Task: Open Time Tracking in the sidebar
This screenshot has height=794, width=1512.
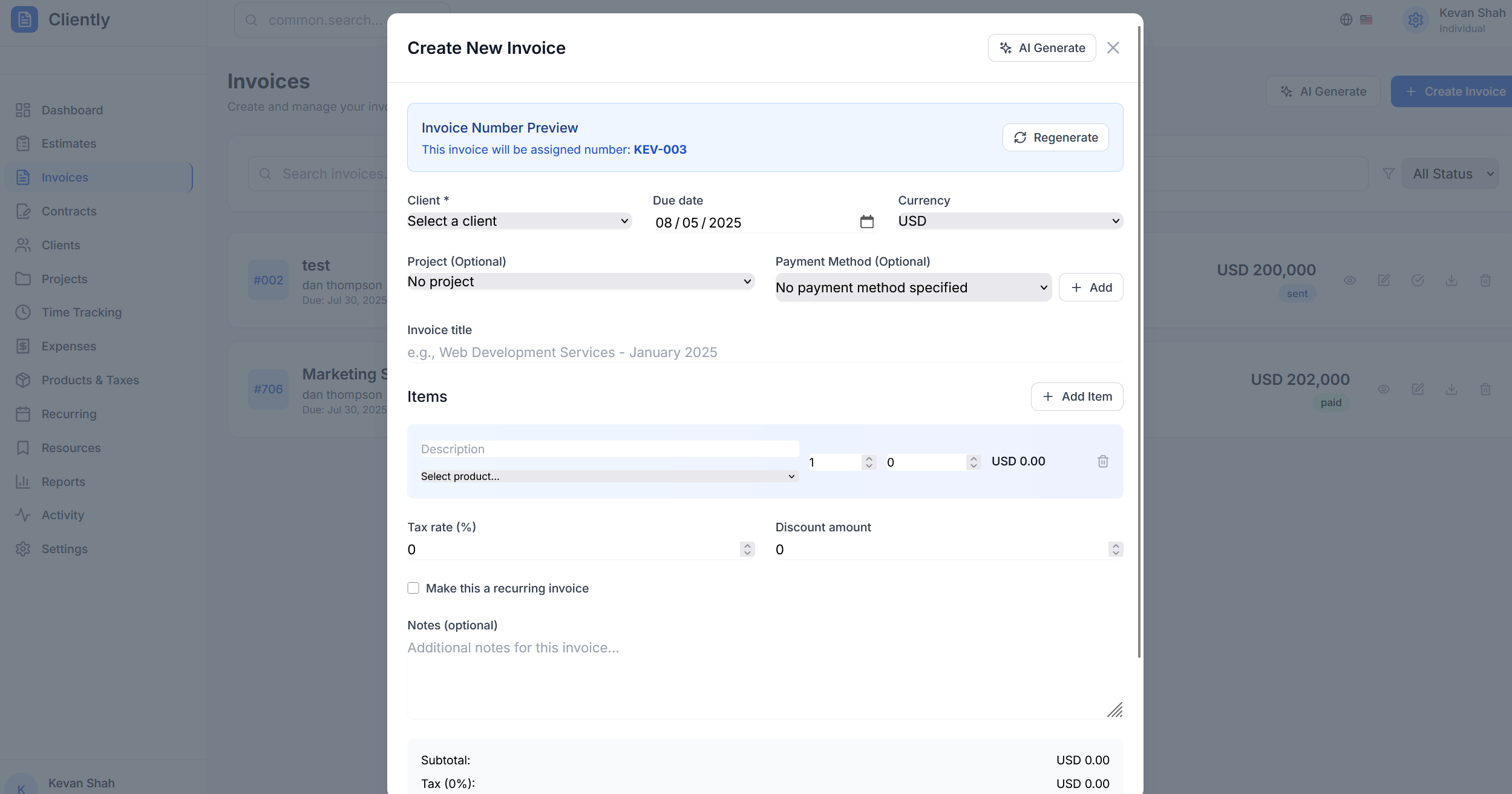Action: click(x=81, y=312)
